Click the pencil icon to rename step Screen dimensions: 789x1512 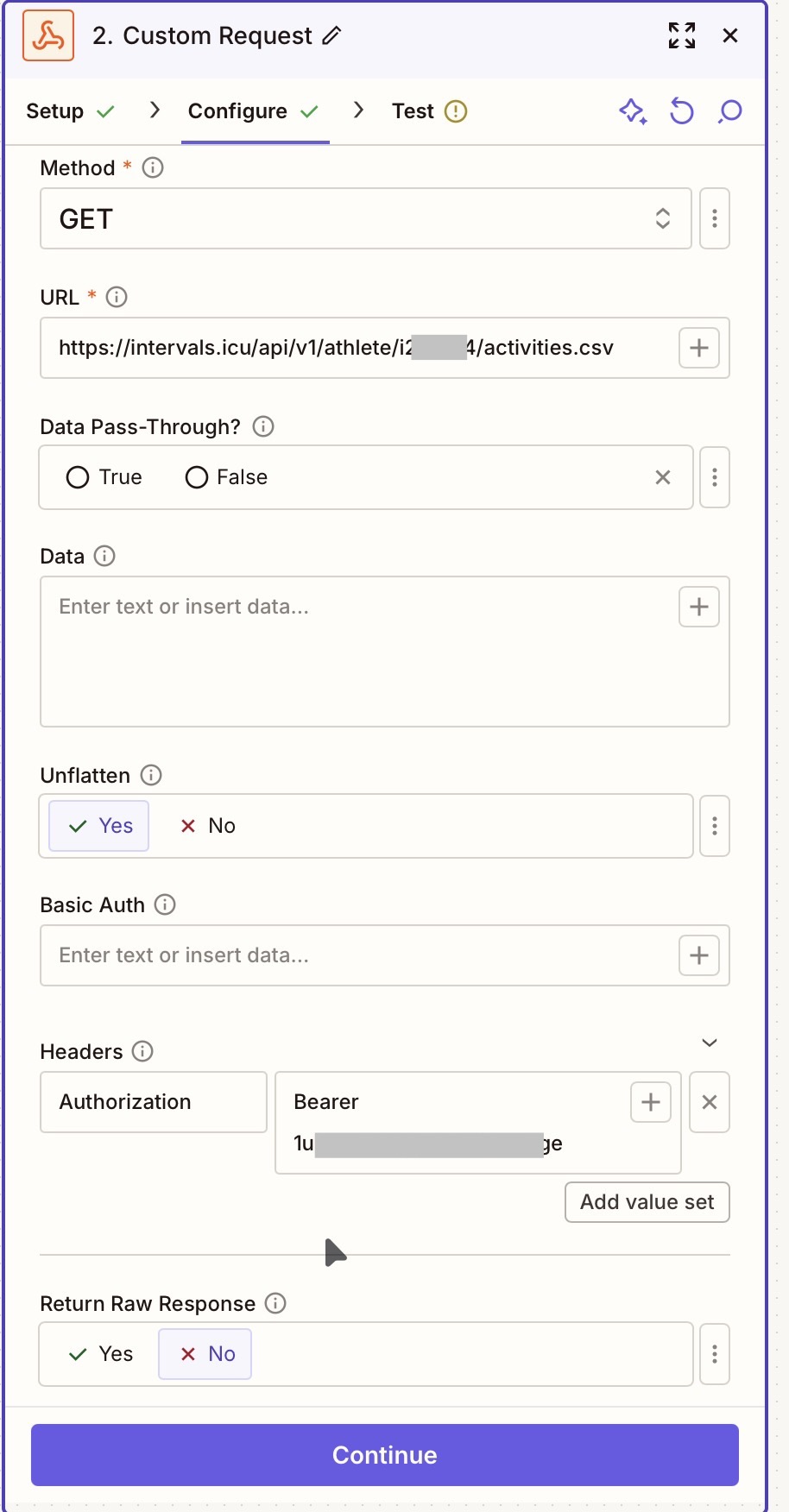click(332, 35)
